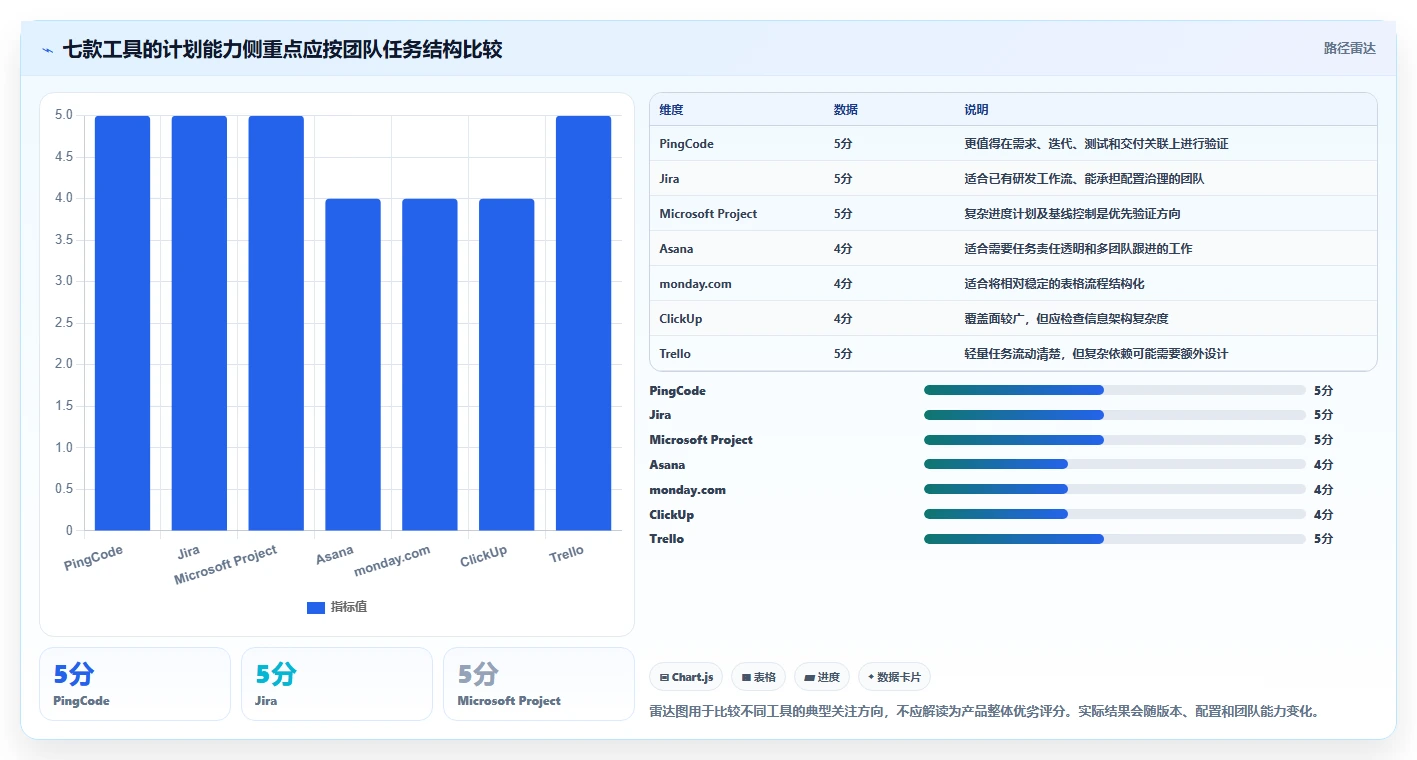Screen dimensions: 1417x760
Task: Click the description 适合将相对稳定的表格流程结构化
Action: point(1054,284)
